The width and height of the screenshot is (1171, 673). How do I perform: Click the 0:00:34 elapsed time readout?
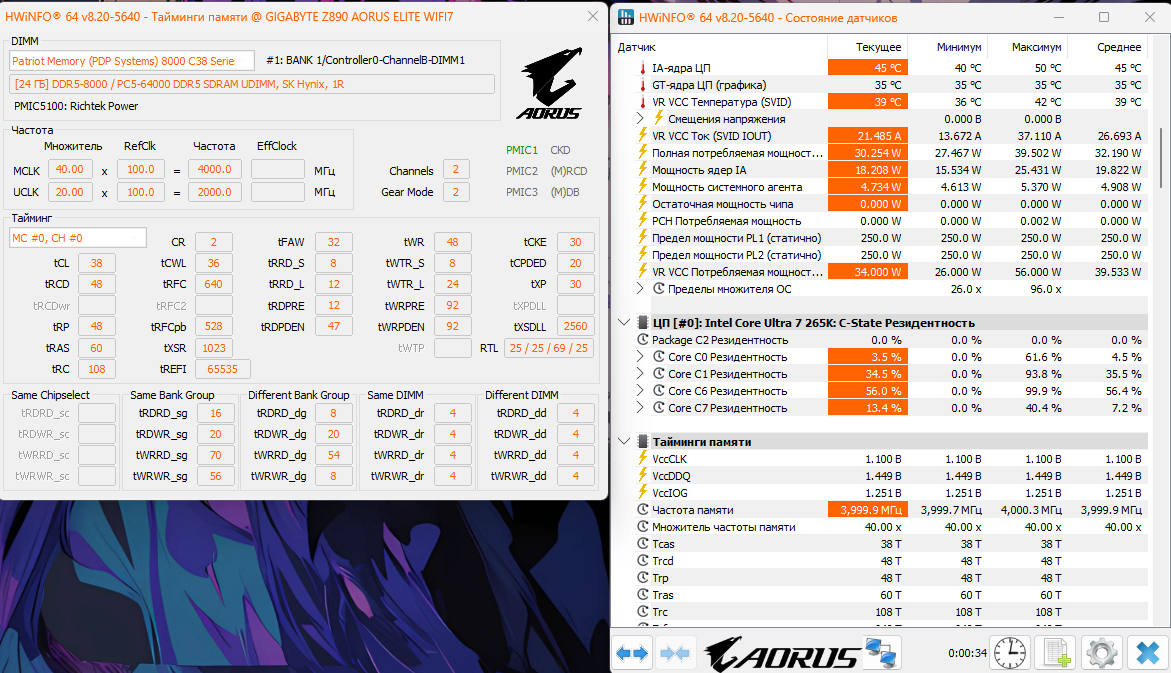coord(967,654)
